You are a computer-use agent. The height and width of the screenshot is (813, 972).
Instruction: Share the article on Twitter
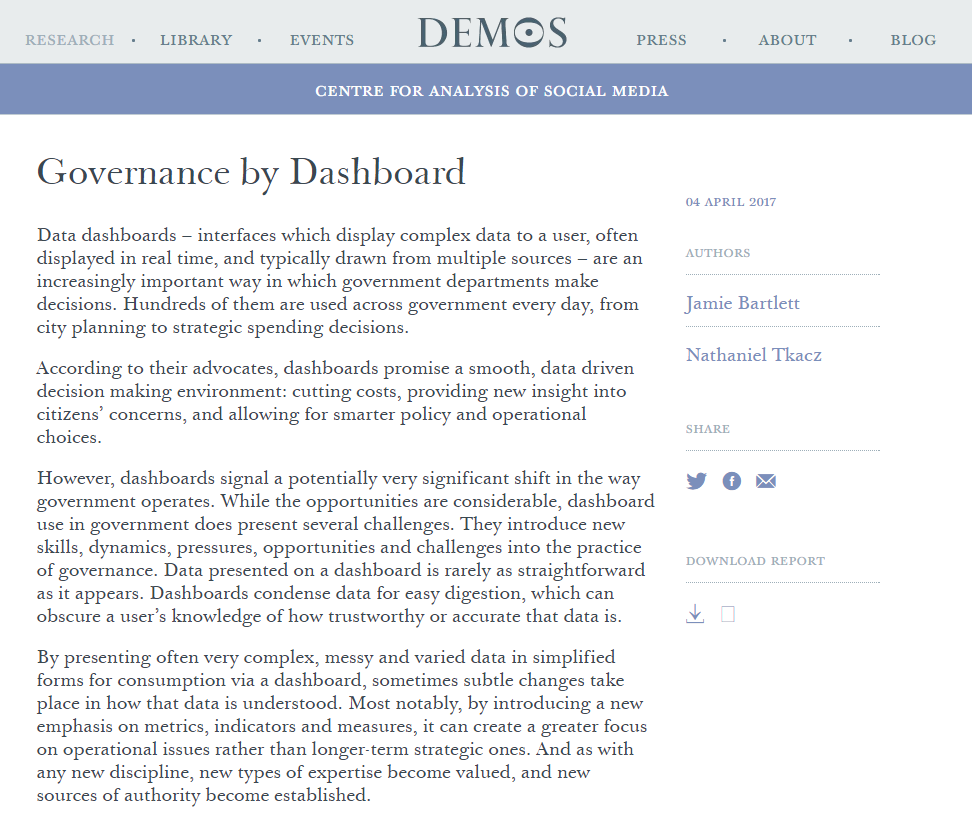[696, 481]
